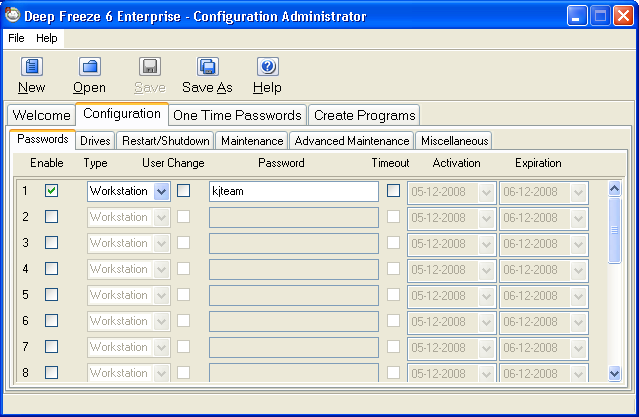This screenshot has width=639, height=417.
Task: Click the Open configuration toolbar icon
Action: pos(90,67)
